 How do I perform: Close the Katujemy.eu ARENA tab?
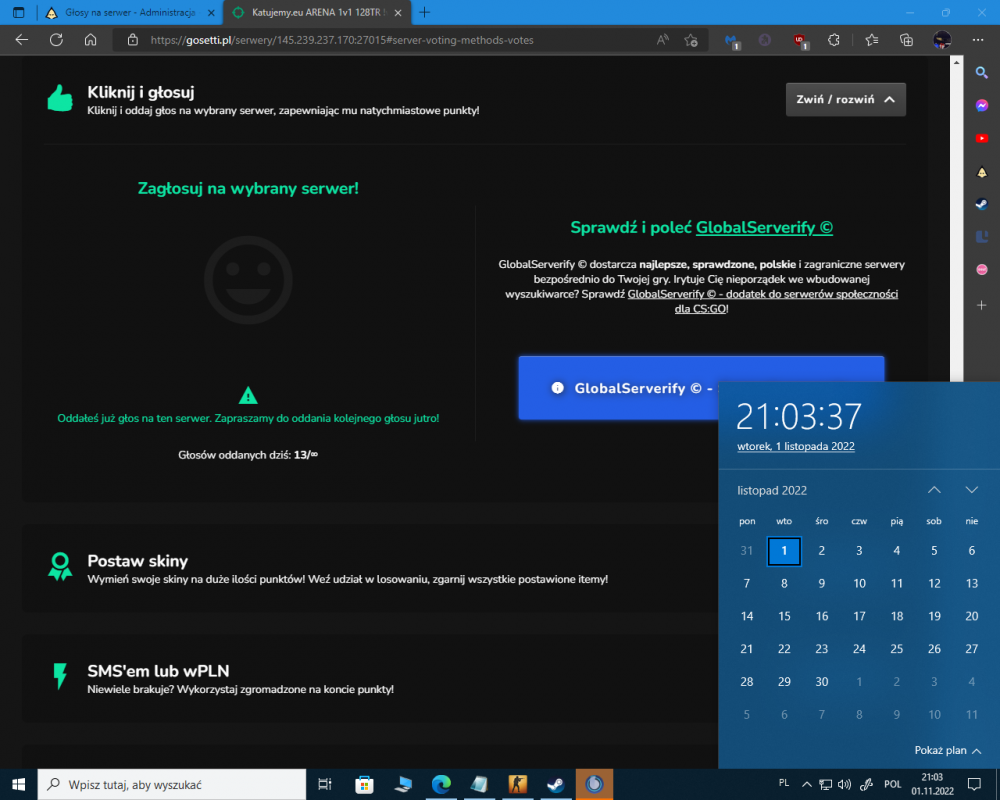click(398, 12)
